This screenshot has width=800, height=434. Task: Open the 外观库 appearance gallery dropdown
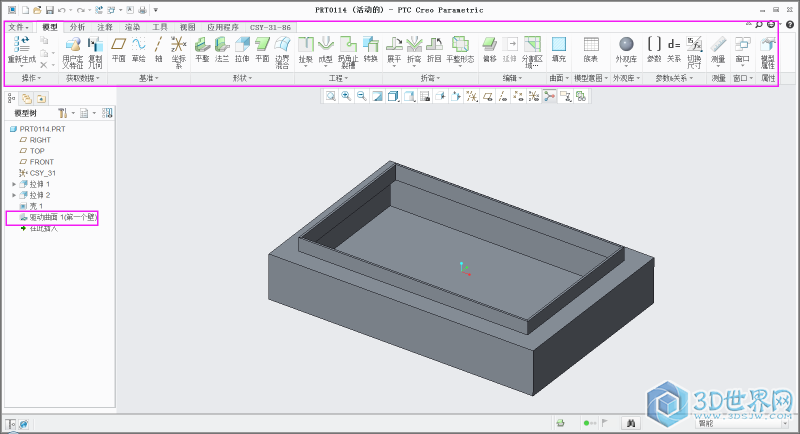pos(626,78)
